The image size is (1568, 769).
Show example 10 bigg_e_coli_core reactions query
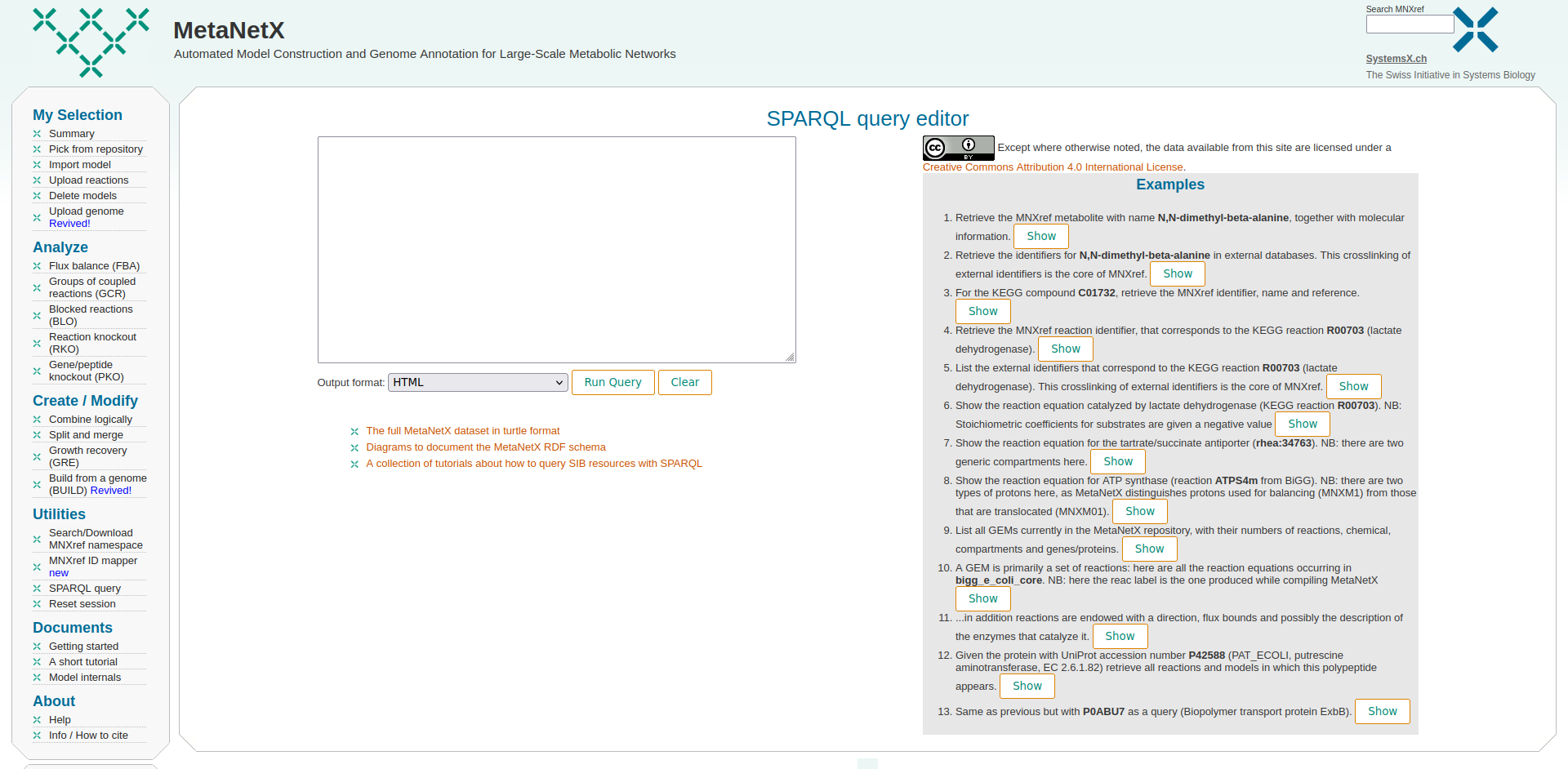(x=983, y=598)
